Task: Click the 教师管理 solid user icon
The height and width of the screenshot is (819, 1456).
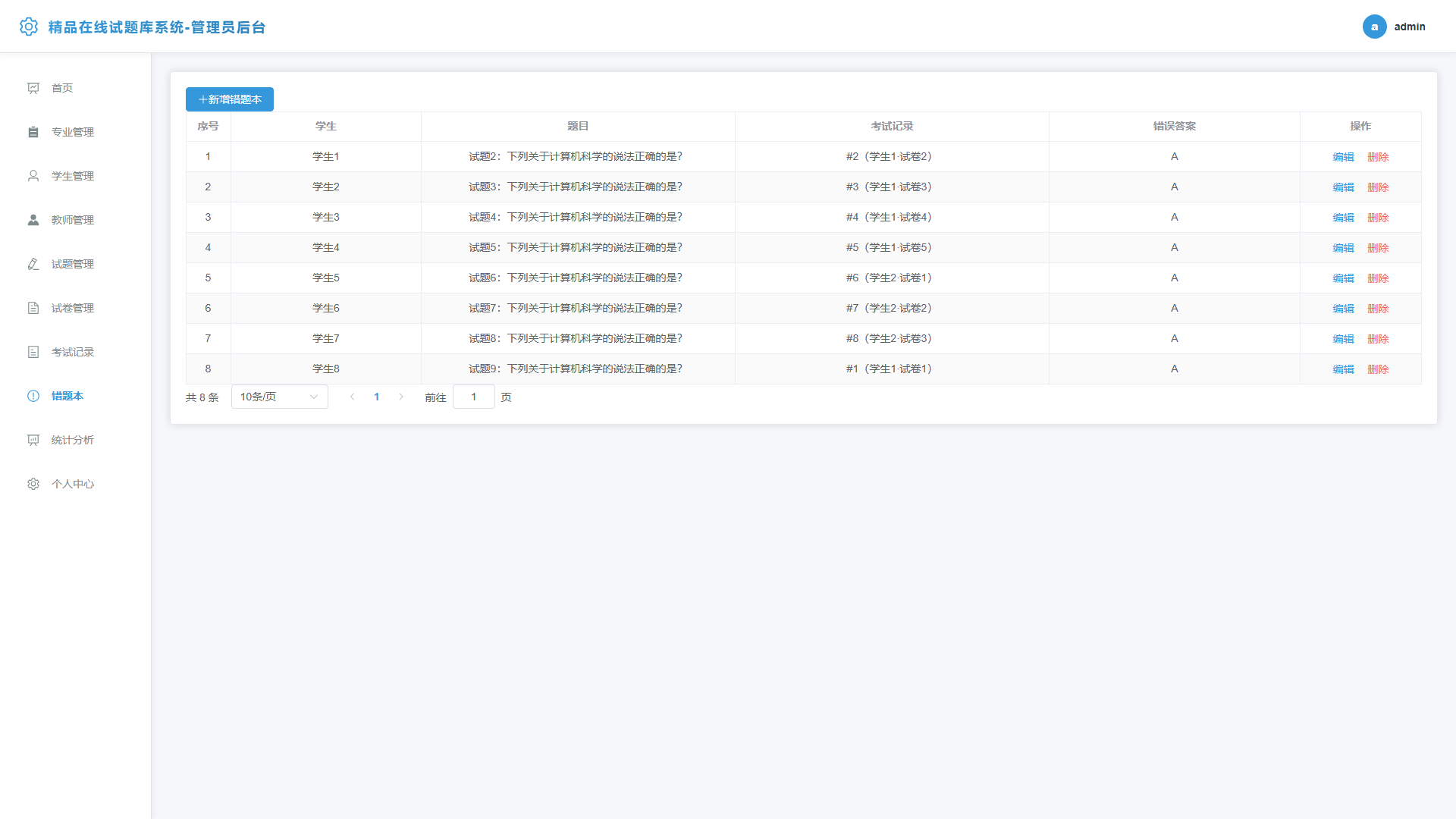Action: coord(33,220)
